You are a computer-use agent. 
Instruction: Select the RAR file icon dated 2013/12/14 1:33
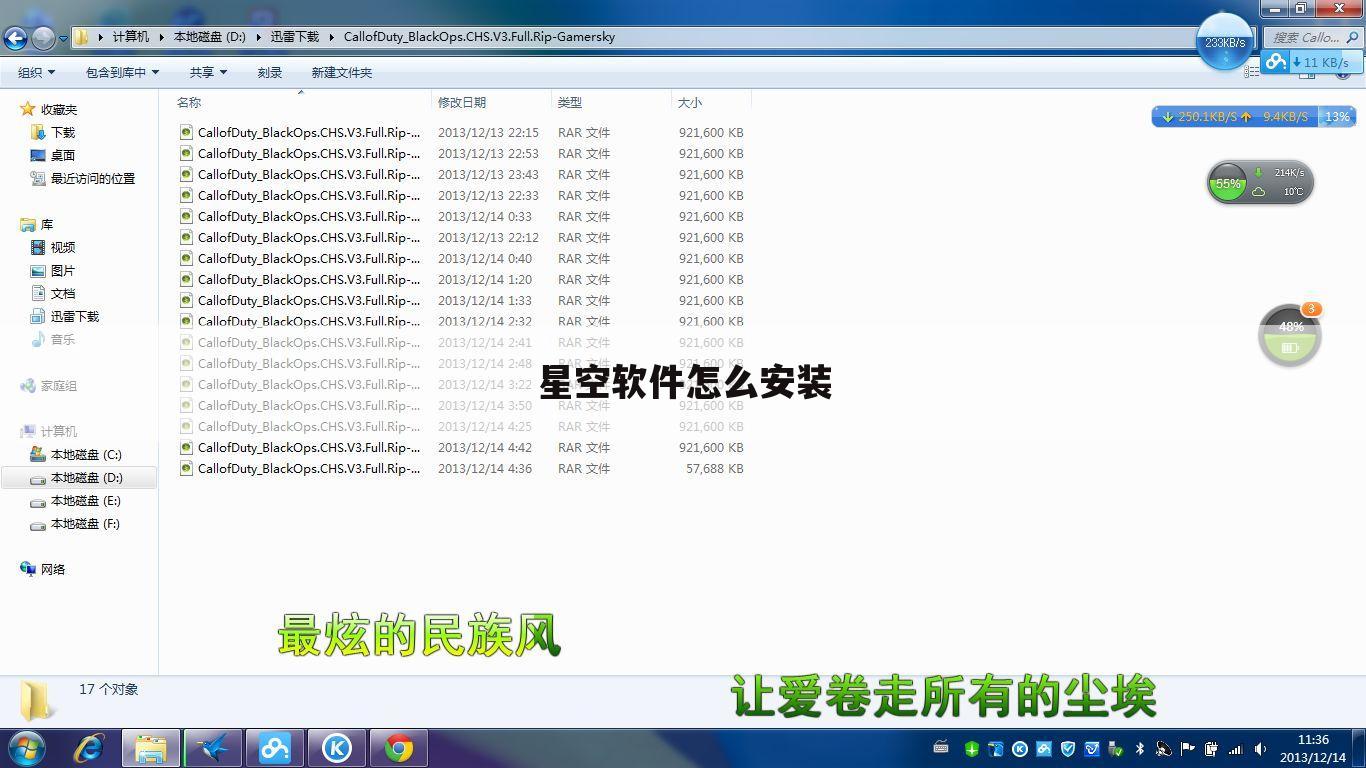pyautogui.click(x=186, y=300)
